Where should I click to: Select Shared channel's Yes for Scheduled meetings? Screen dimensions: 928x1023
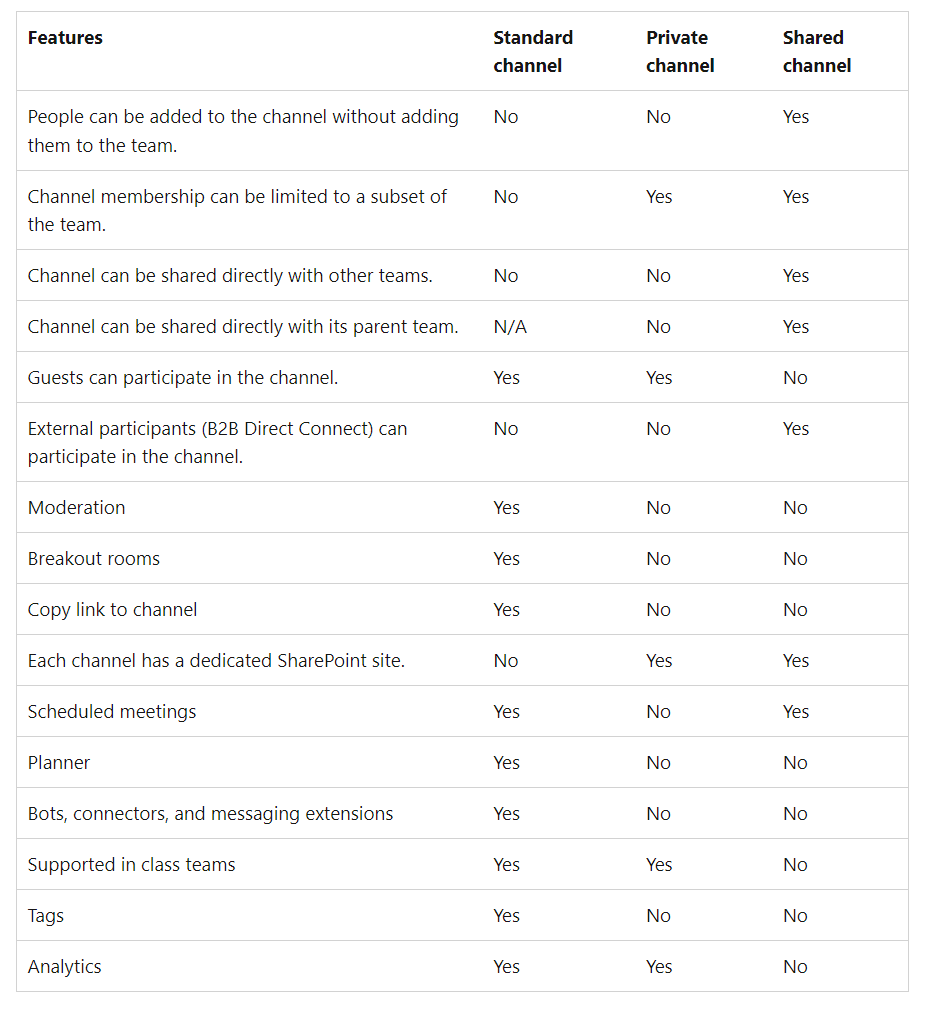click(796, 712)
